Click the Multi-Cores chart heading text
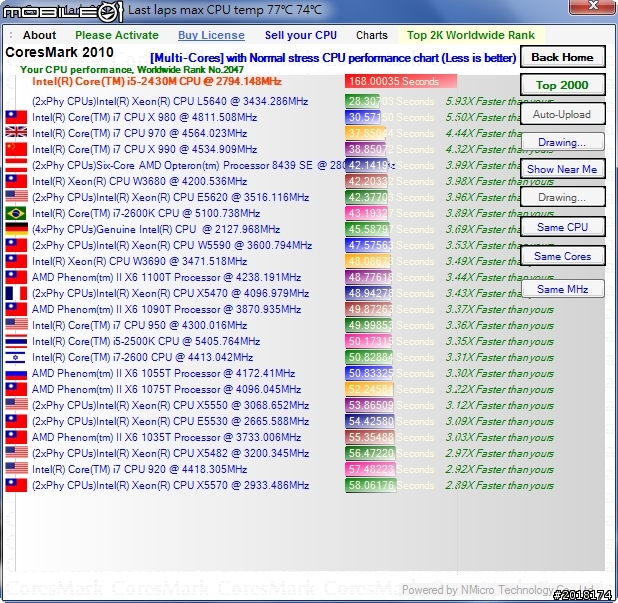The image size is (618, 603). tap(333, 58)
